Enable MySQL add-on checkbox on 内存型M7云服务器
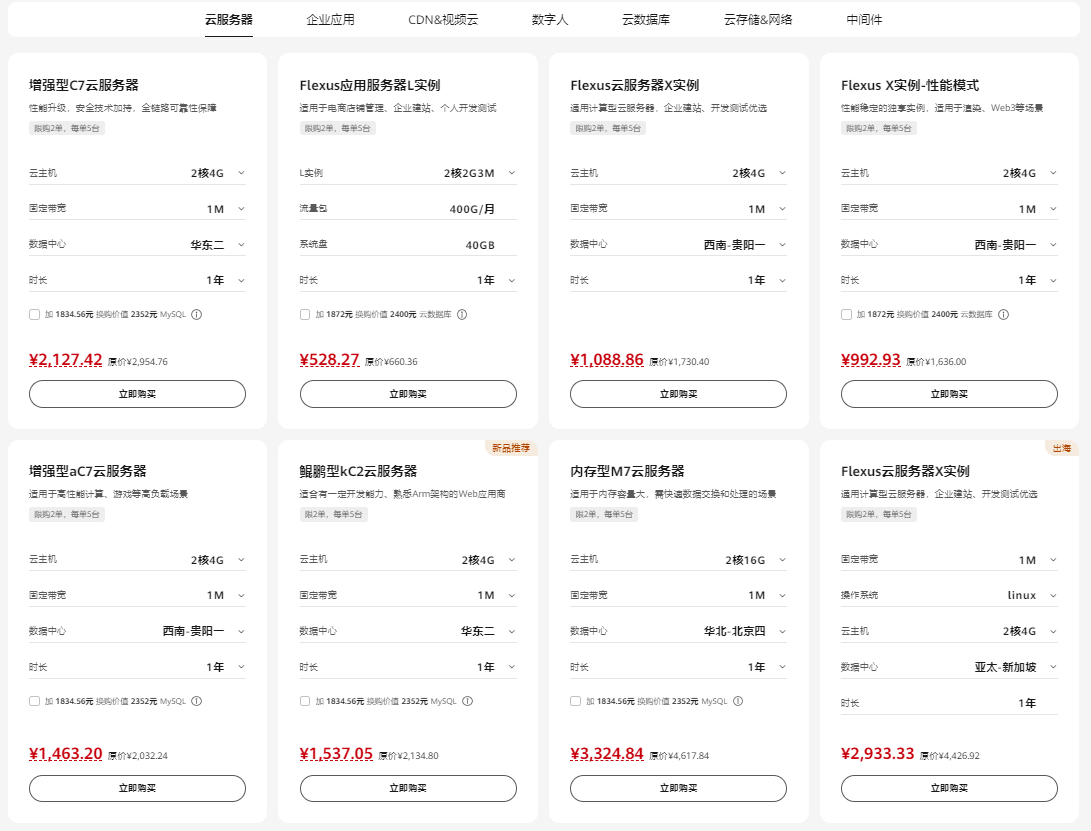Viewport: 1091px width, 831px height. [x=575, y=701]
